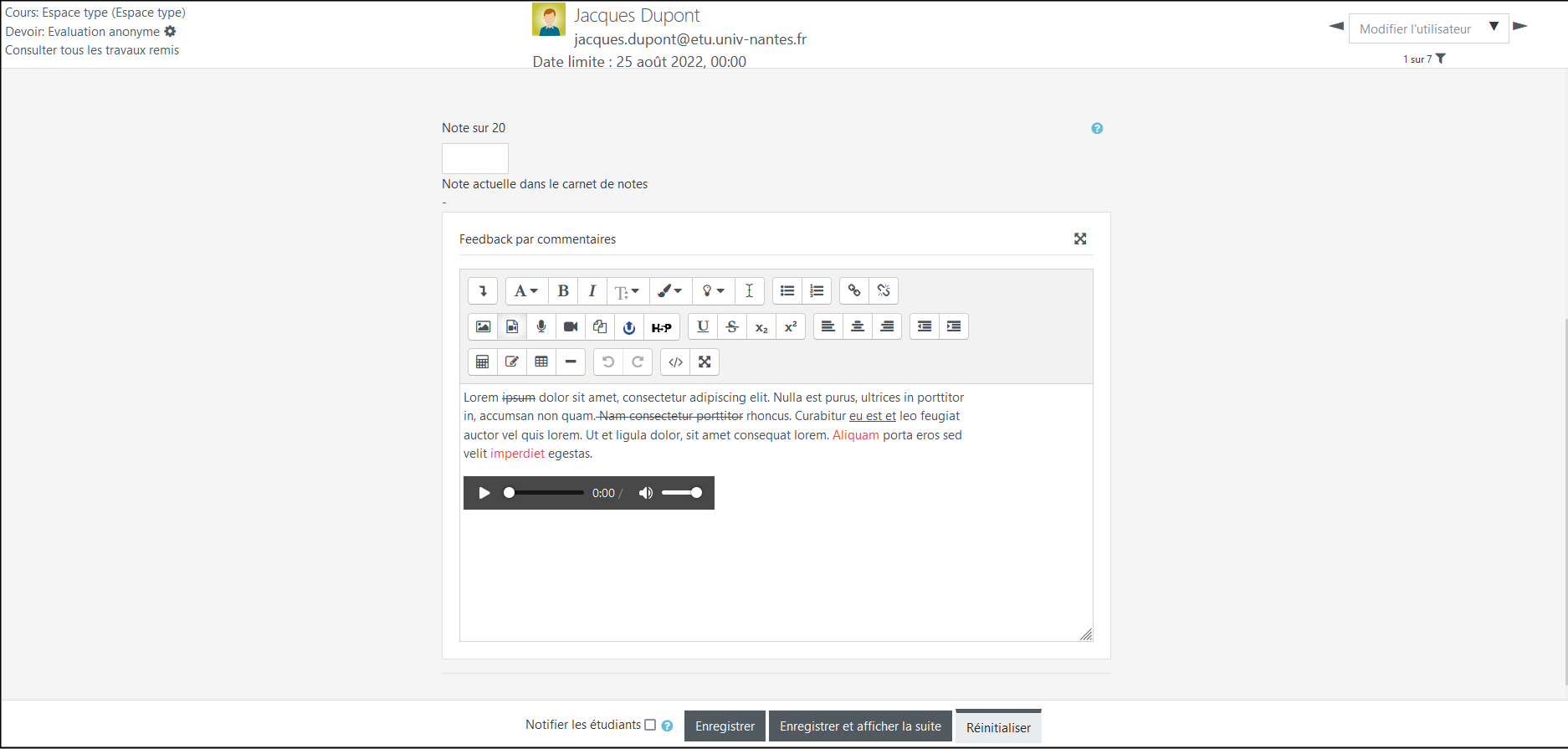Open the user filter funnel menu
This screenshot has height=749, width=1568.
1441,59
